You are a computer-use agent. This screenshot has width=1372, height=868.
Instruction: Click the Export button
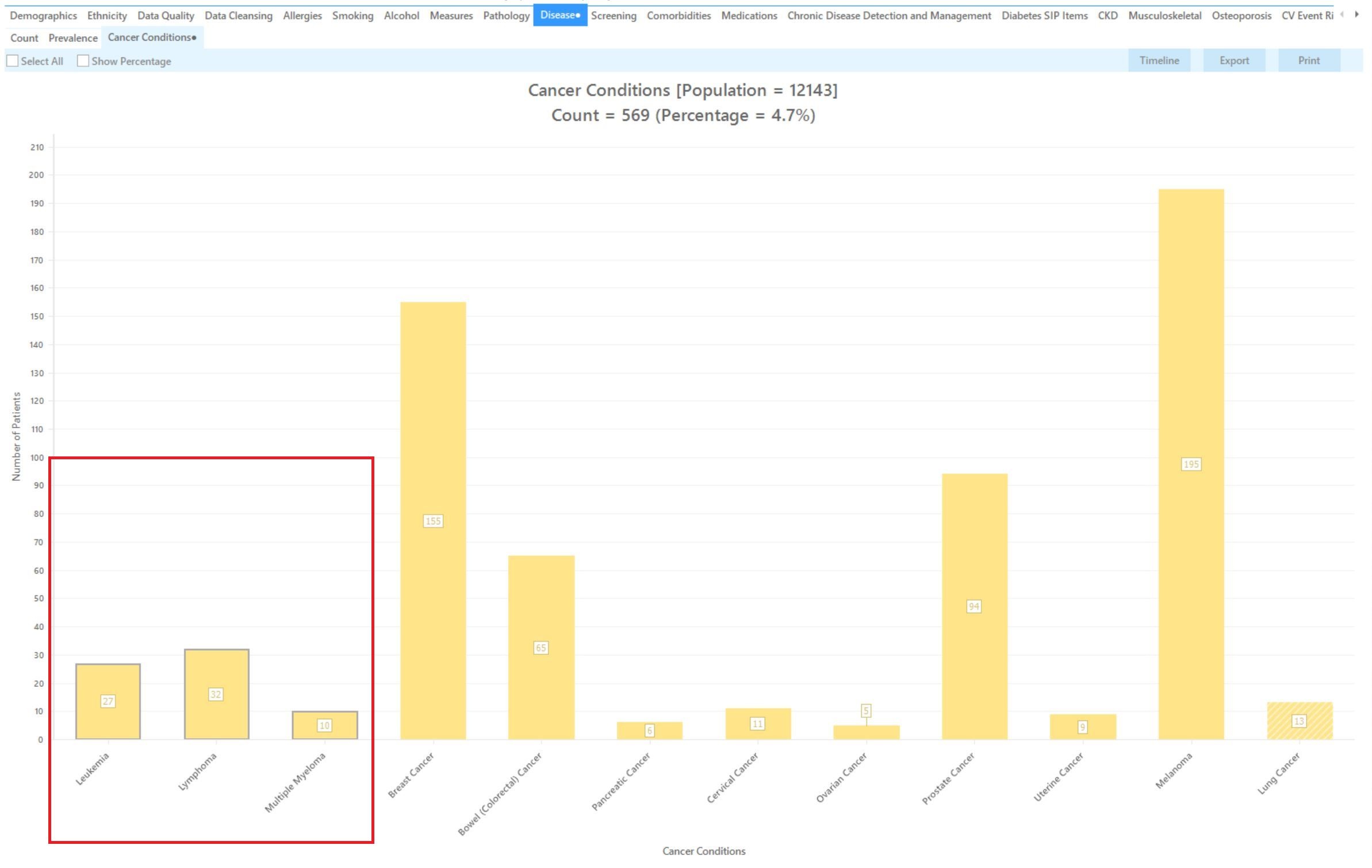point(1234,60)
